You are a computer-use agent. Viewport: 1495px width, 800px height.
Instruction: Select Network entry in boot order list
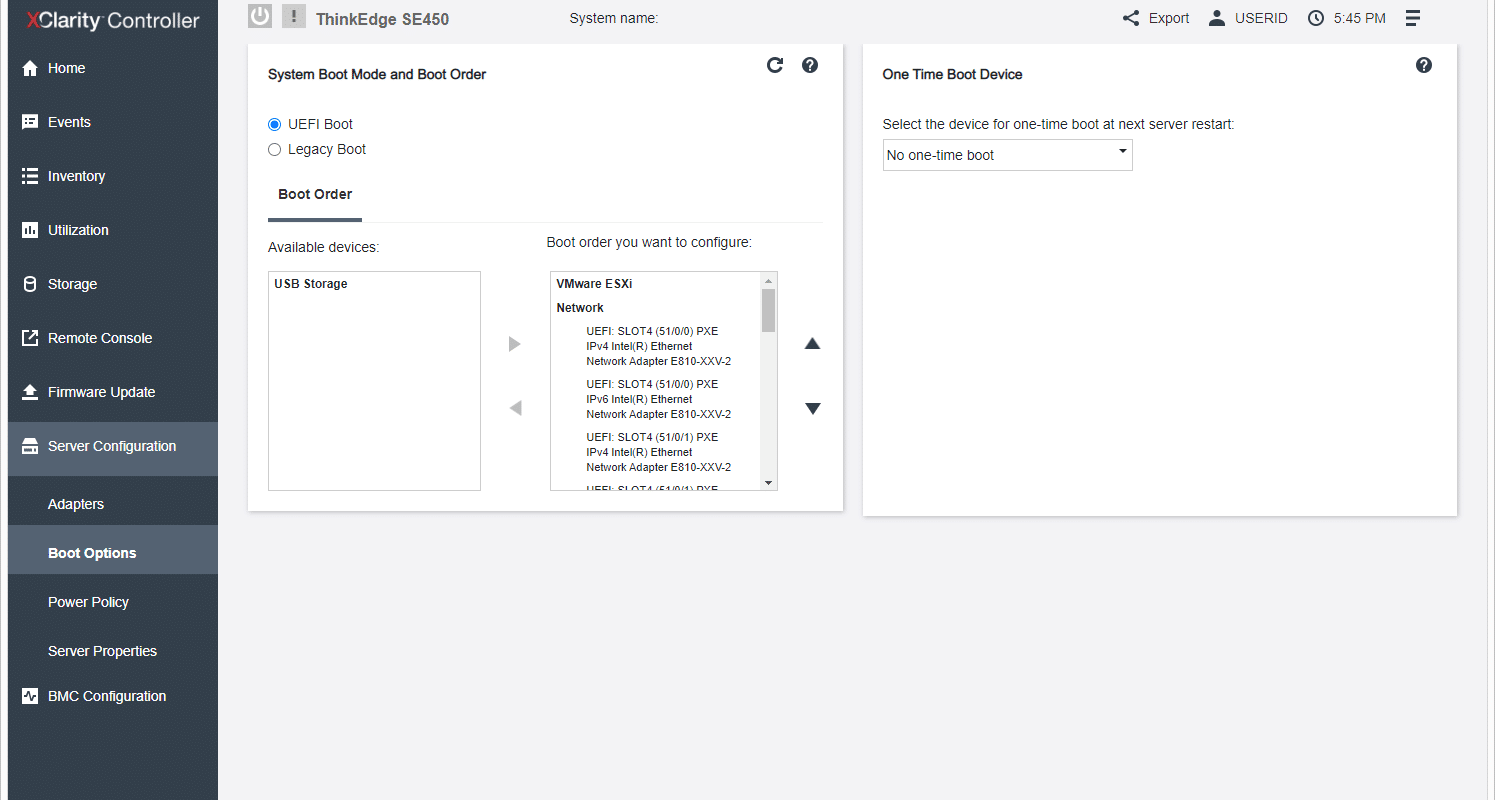pos(580,308)
